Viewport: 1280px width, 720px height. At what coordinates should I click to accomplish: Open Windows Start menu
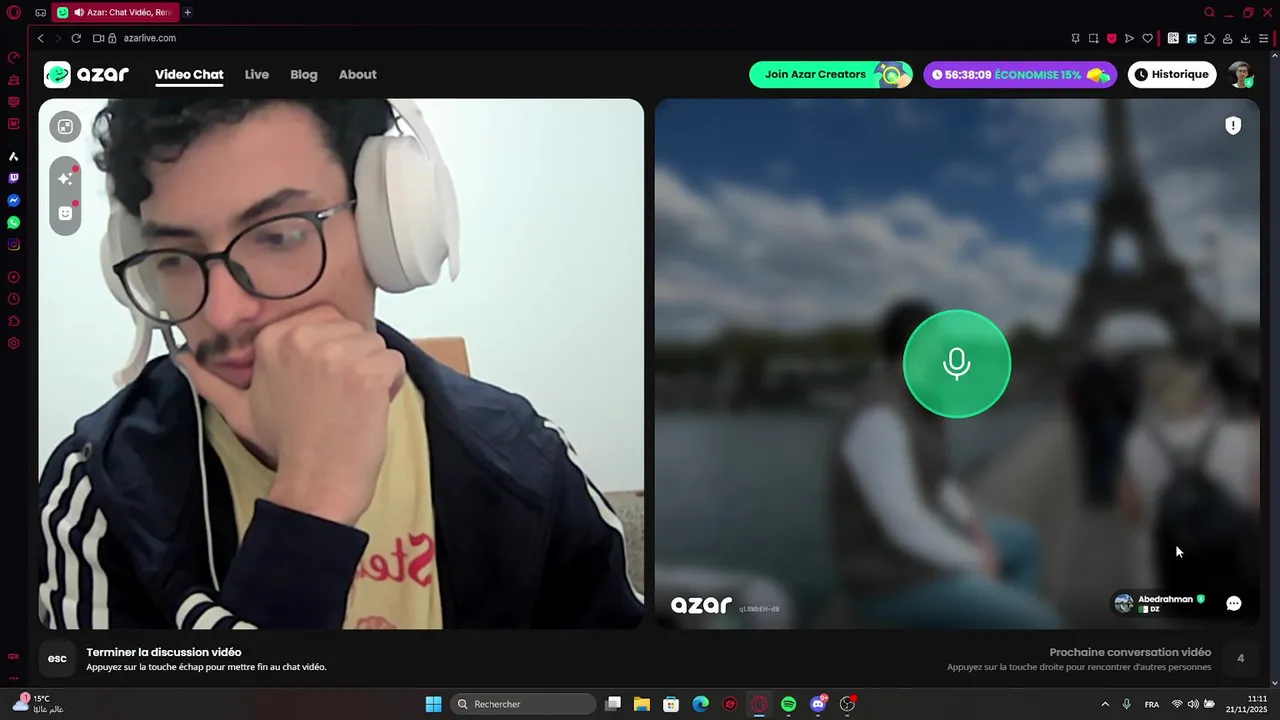tap(433, 704)
